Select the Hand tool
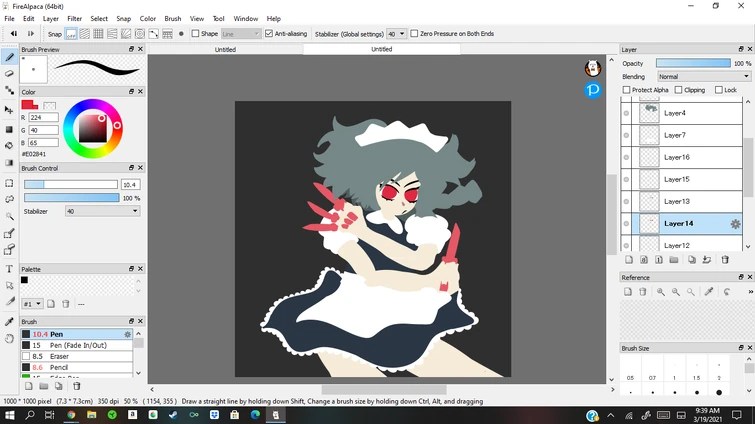The height and width of the screenshot is (424, 755). click(x=9, y=339)
